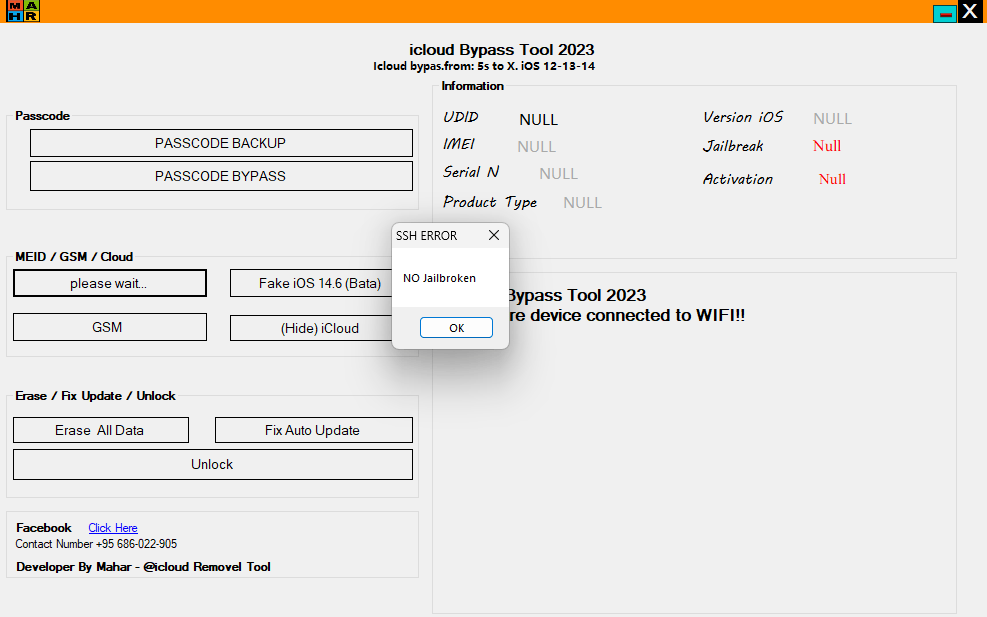Image resolution: width=987 pixels, height=617 pixels.
Task: Click the IMEI label
Action: (x=459, y=144)
